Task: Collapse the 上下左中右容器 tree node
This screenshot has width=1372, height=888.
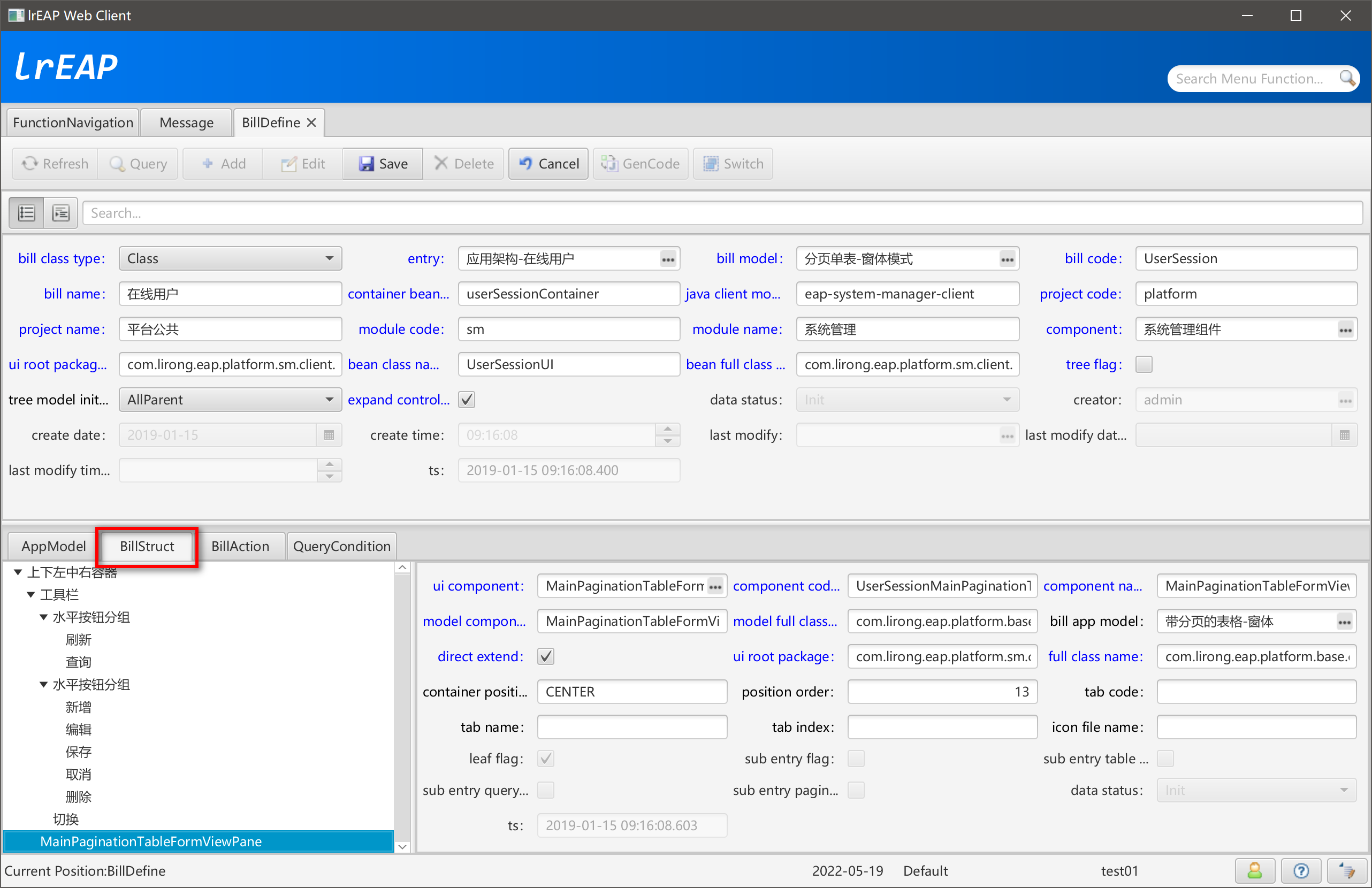Action: 18,572
